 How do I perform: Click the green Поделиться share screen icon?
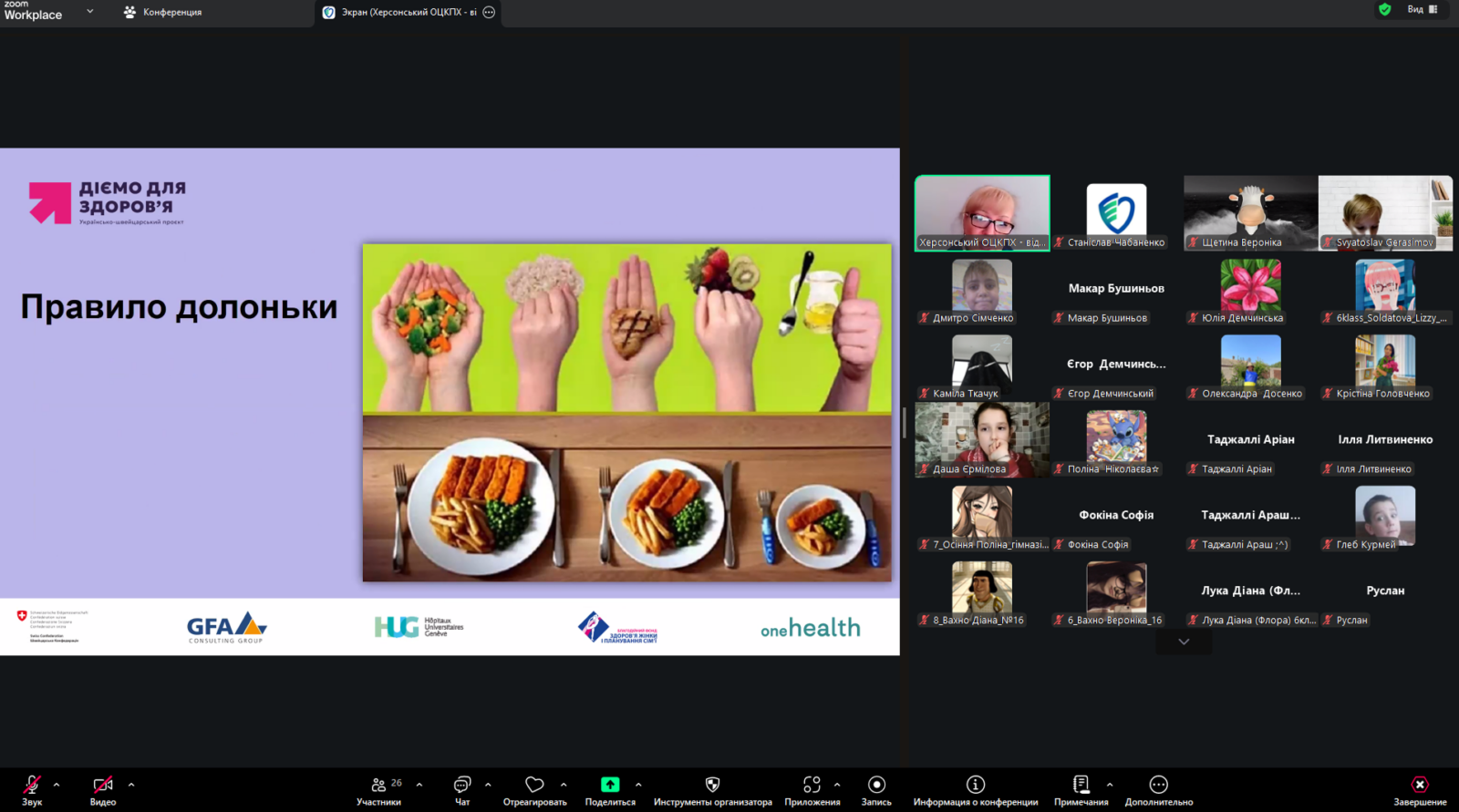610,785
